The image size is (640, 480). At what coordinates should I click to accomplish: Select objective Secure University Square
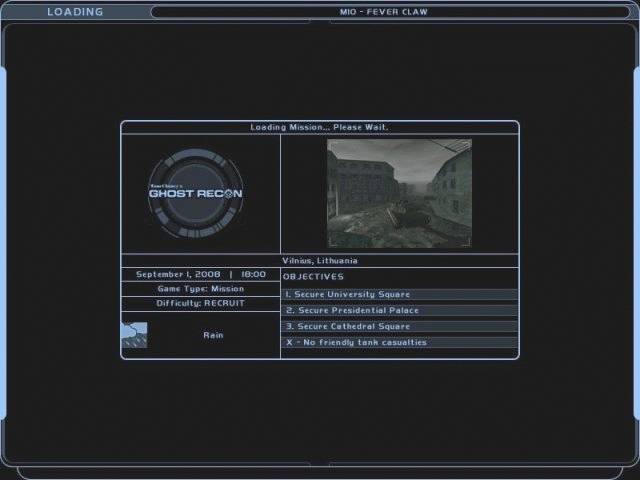pos(347,295)
